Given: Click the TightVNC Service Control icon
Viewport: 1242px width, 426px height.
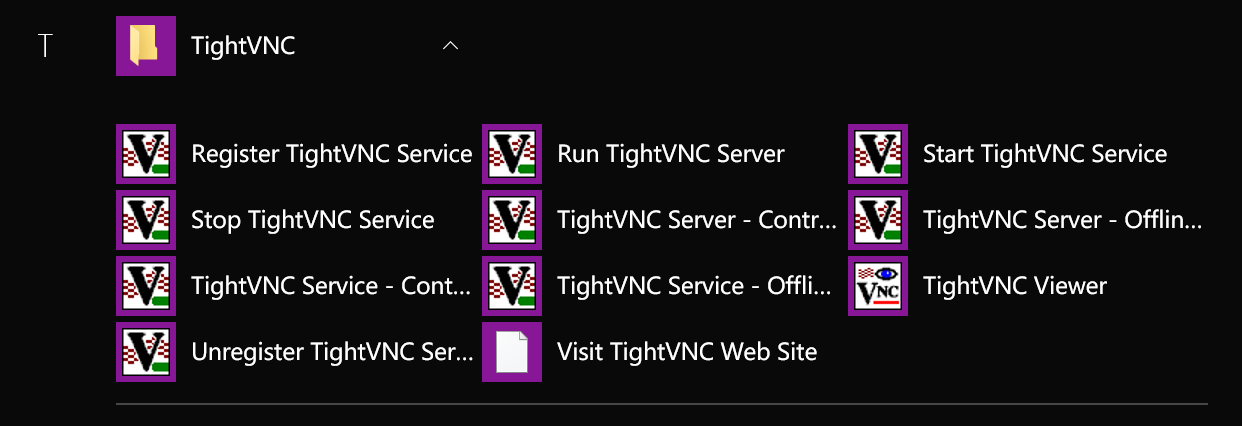Looking at the screenshot, I should tap(146, 286).
